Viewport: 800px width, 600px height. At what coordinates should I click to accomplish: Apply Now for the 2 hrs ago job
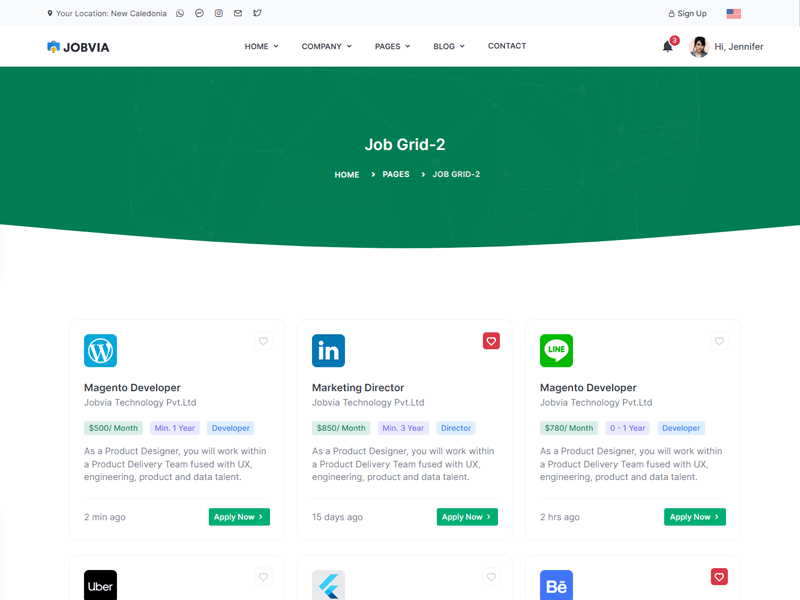695,517
